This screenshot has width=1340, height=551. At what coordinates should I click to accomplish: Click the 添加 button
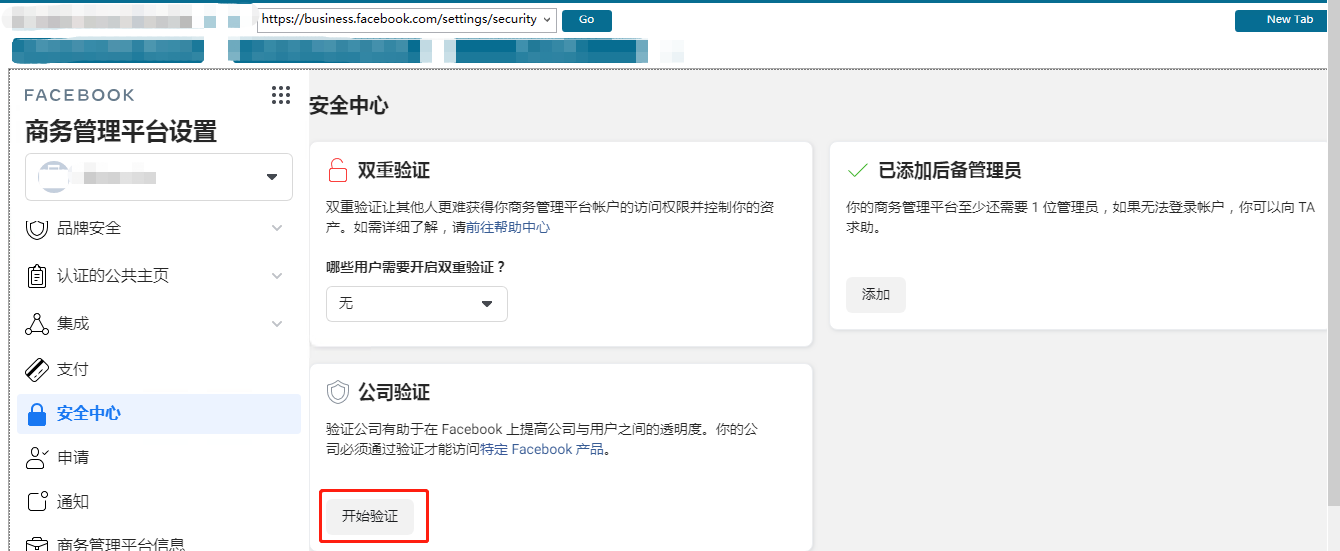point(876,295)
